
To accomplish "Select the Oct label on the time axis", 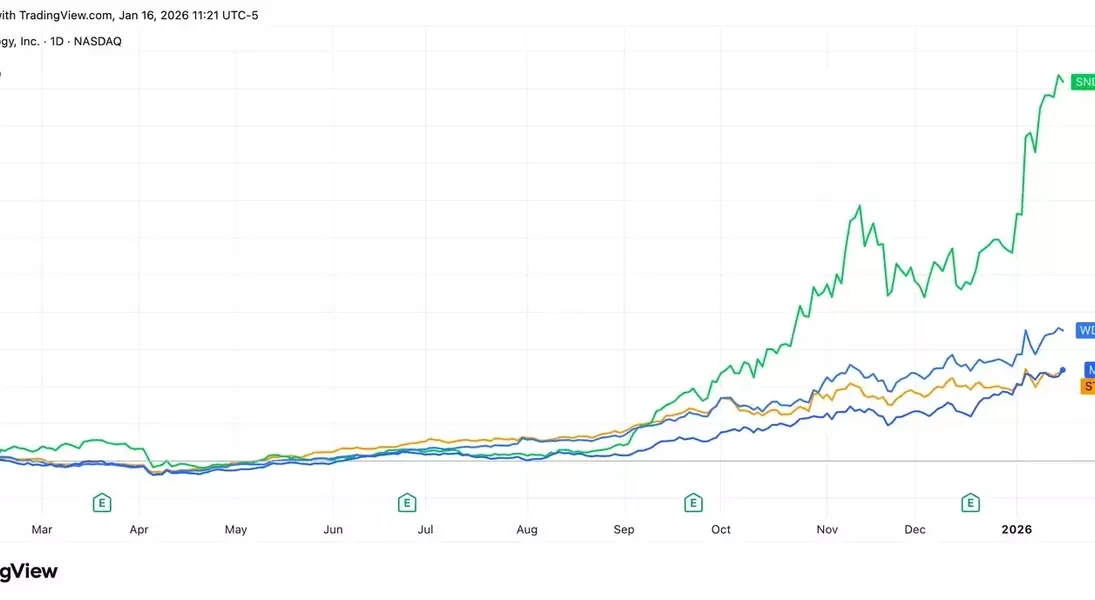I will tap(720, 530).
